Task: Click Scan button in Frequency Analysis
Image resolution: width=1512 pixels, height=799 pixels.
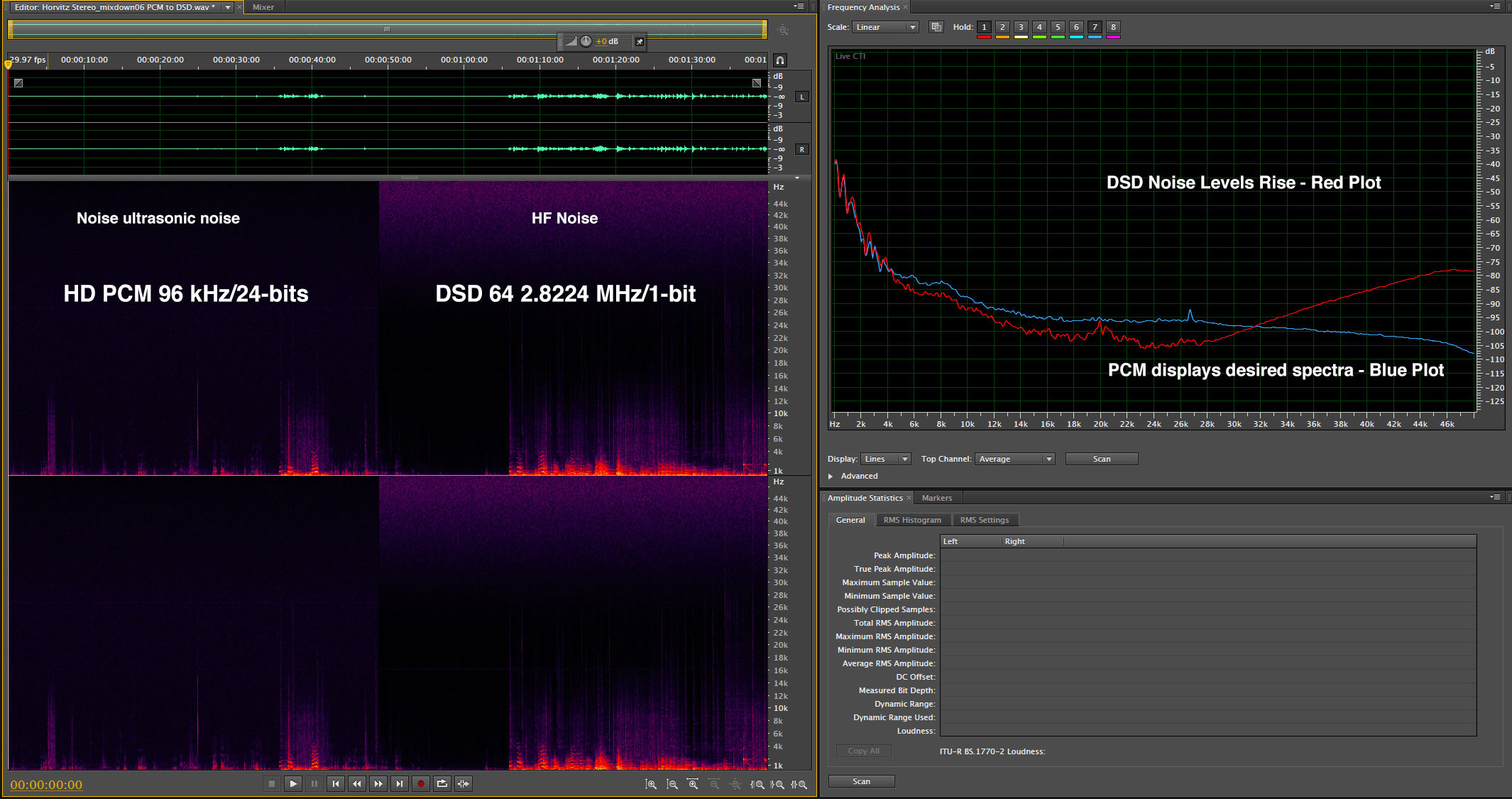Action: [1101, 459]
